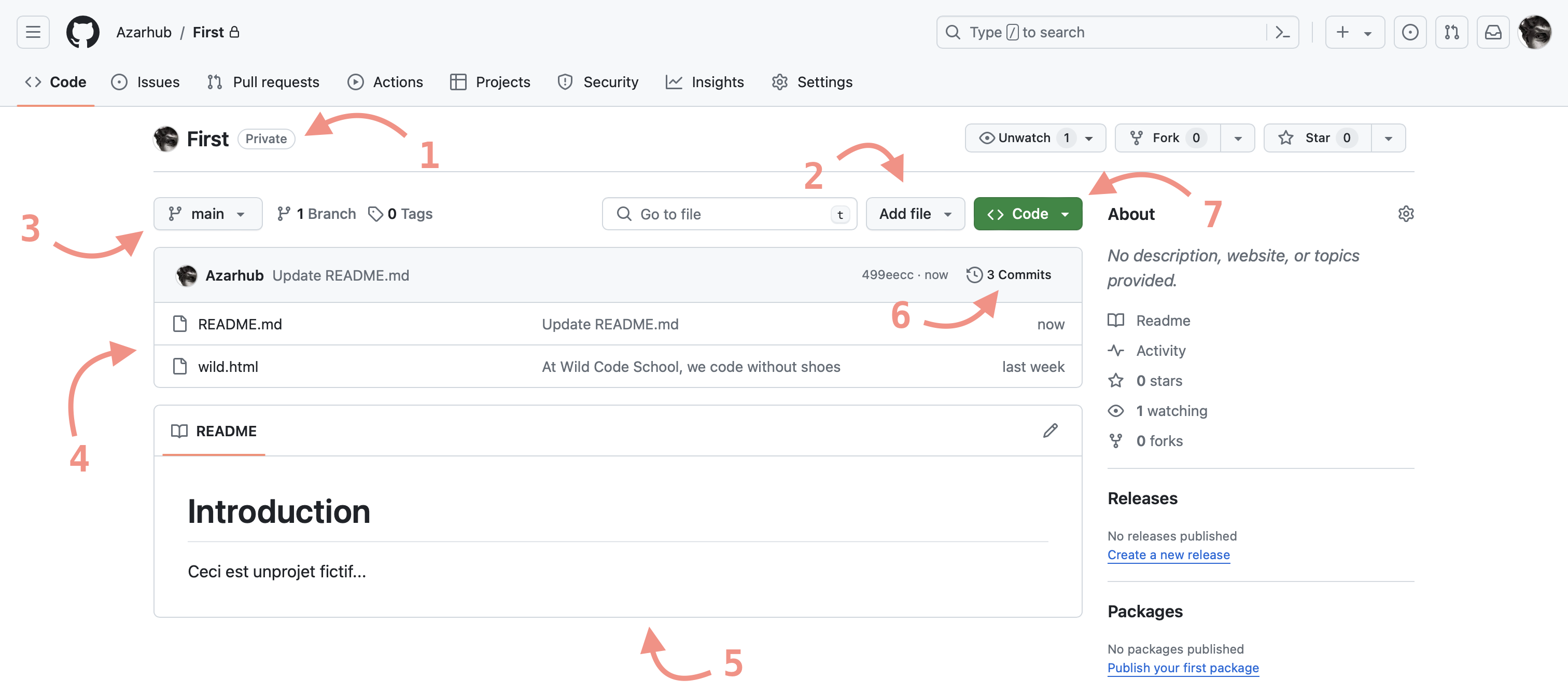This screenshot has height=693, width=1568.
Task: Click Create a new release
Action: (1168, 555)
